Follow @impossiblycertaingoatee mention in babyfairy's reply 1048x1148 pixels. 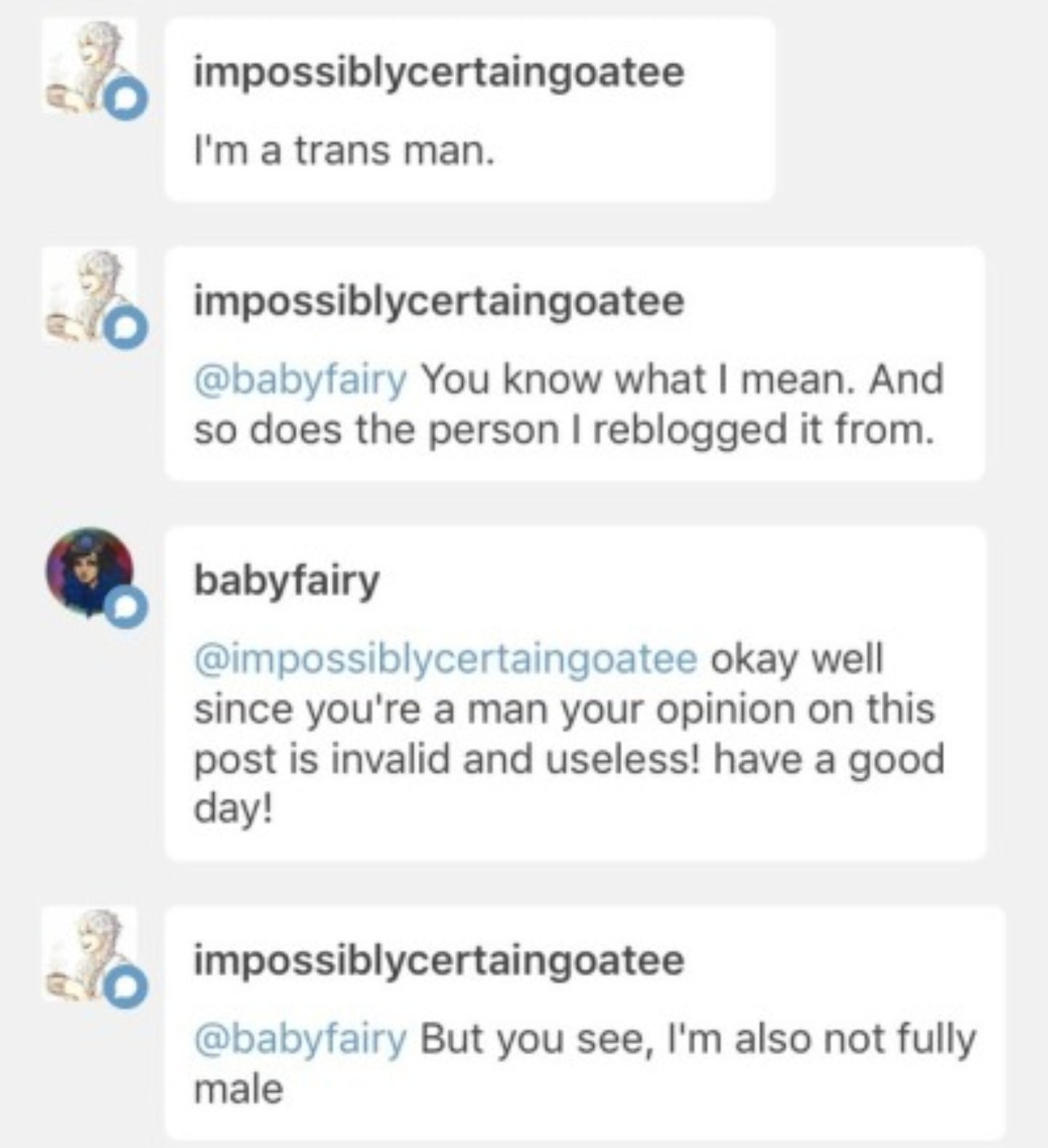445,658
